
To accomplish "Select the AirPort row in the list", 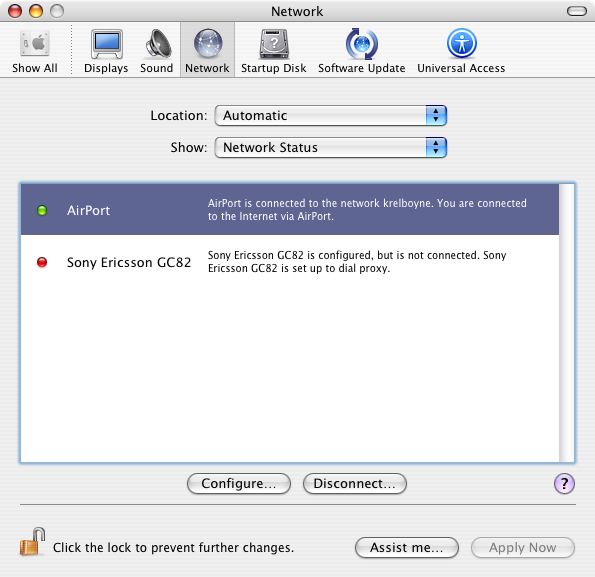I will pos(290,210).
